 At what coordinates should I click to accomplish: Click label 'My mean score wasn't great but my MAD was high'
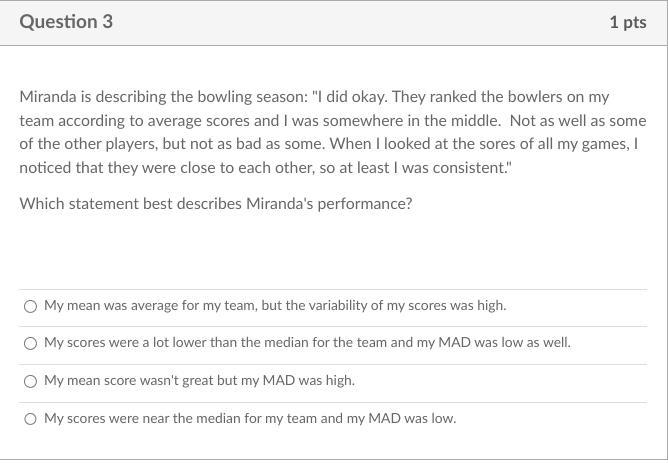click(199, 380)
